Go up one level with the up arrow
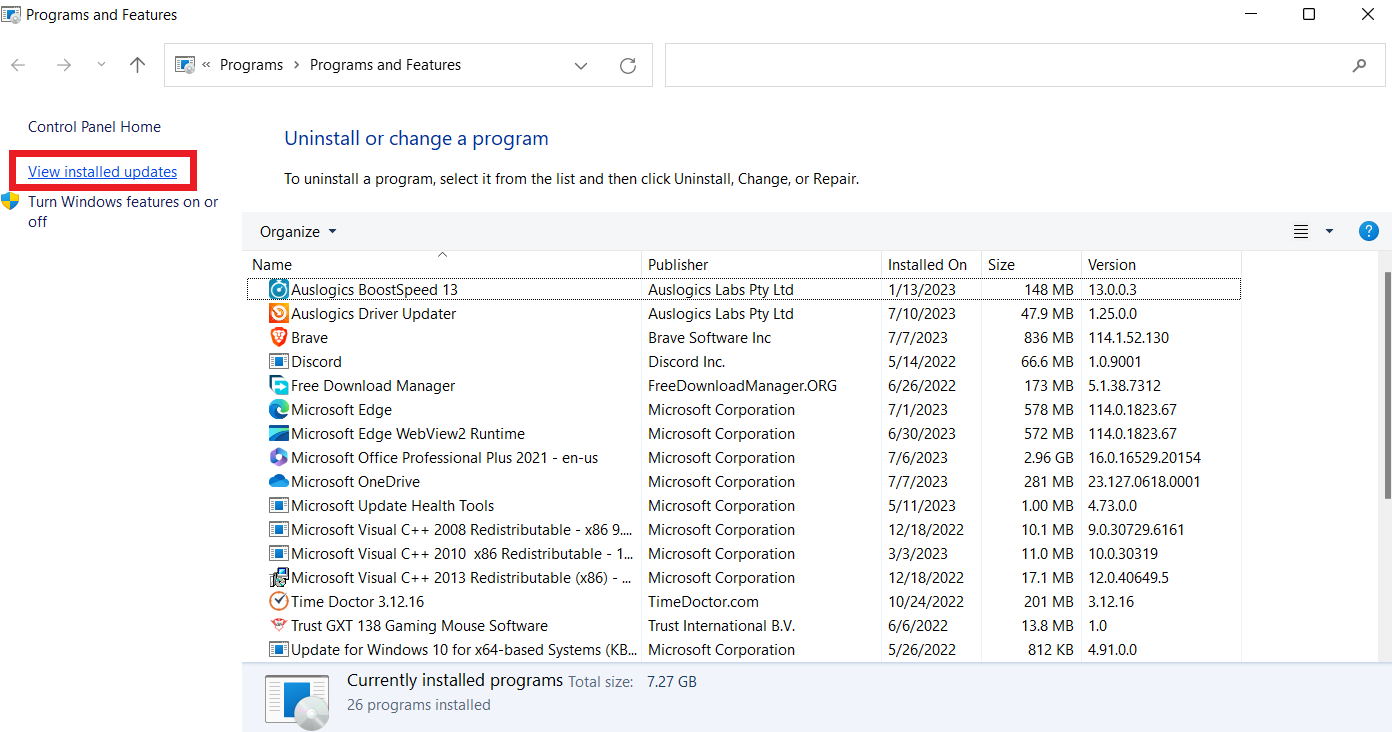This screenshot has height=732, width=1392. [137, 65]
